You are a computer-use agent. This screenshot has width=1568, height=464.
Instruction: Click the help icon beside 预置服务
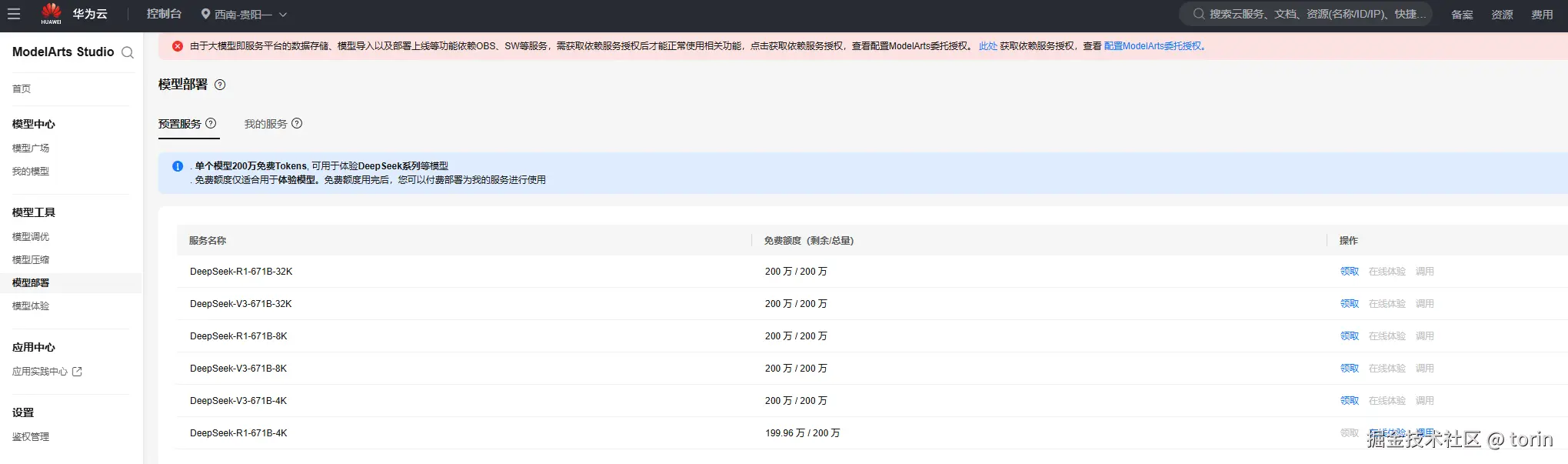[211, 123]
